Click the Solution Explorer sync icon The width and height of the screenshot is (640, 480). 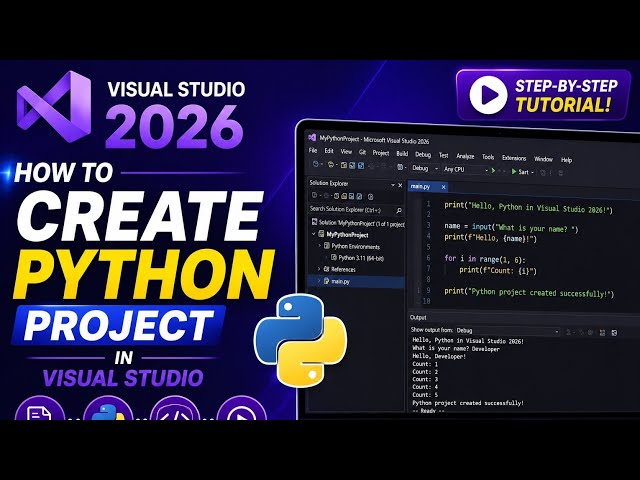click(x=336, y=196)
